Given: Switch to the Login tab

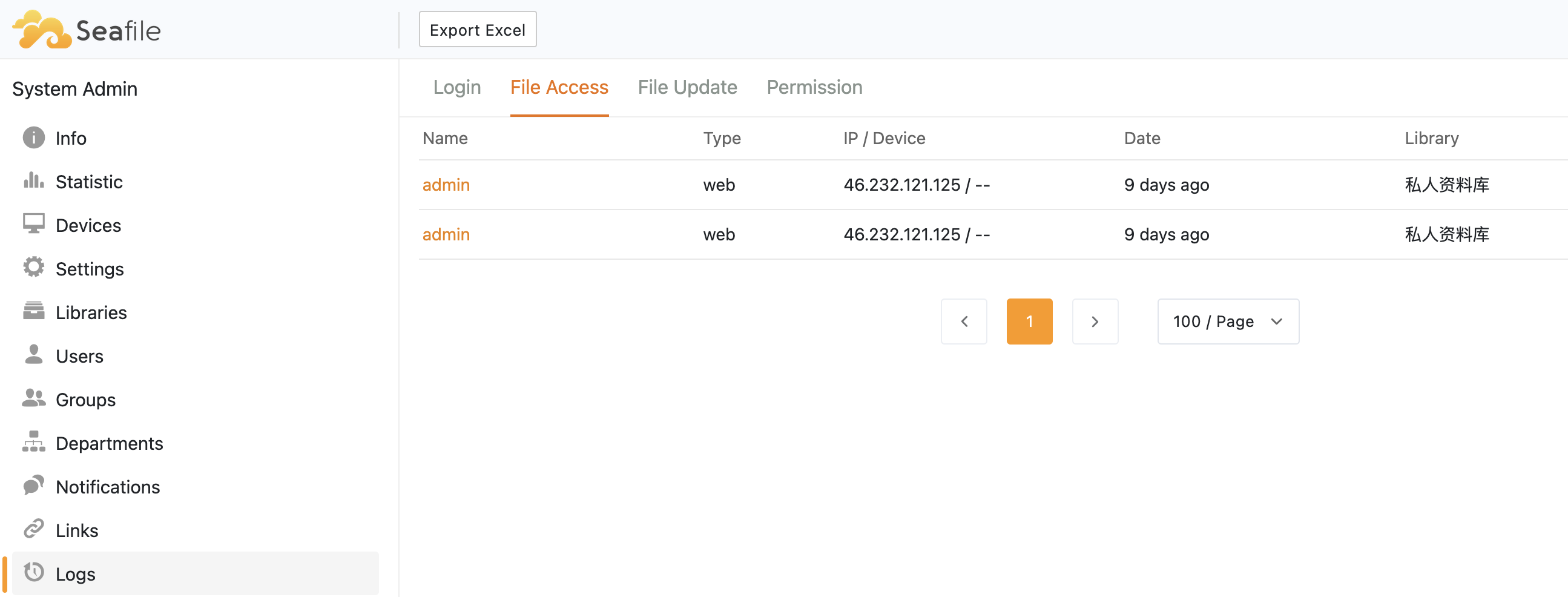Looking at the screenshot, I should click(x=457, y=88).
